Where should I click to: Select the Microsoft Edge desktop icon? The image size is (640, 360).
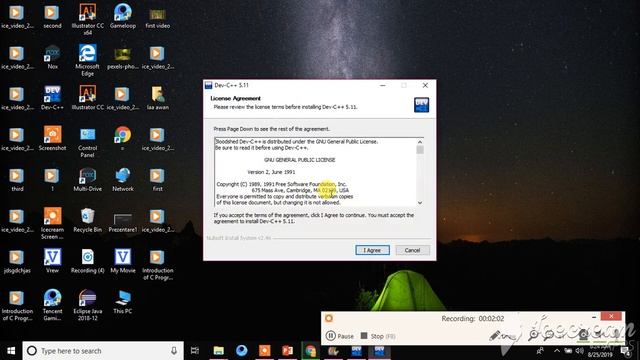click(87, 60)
